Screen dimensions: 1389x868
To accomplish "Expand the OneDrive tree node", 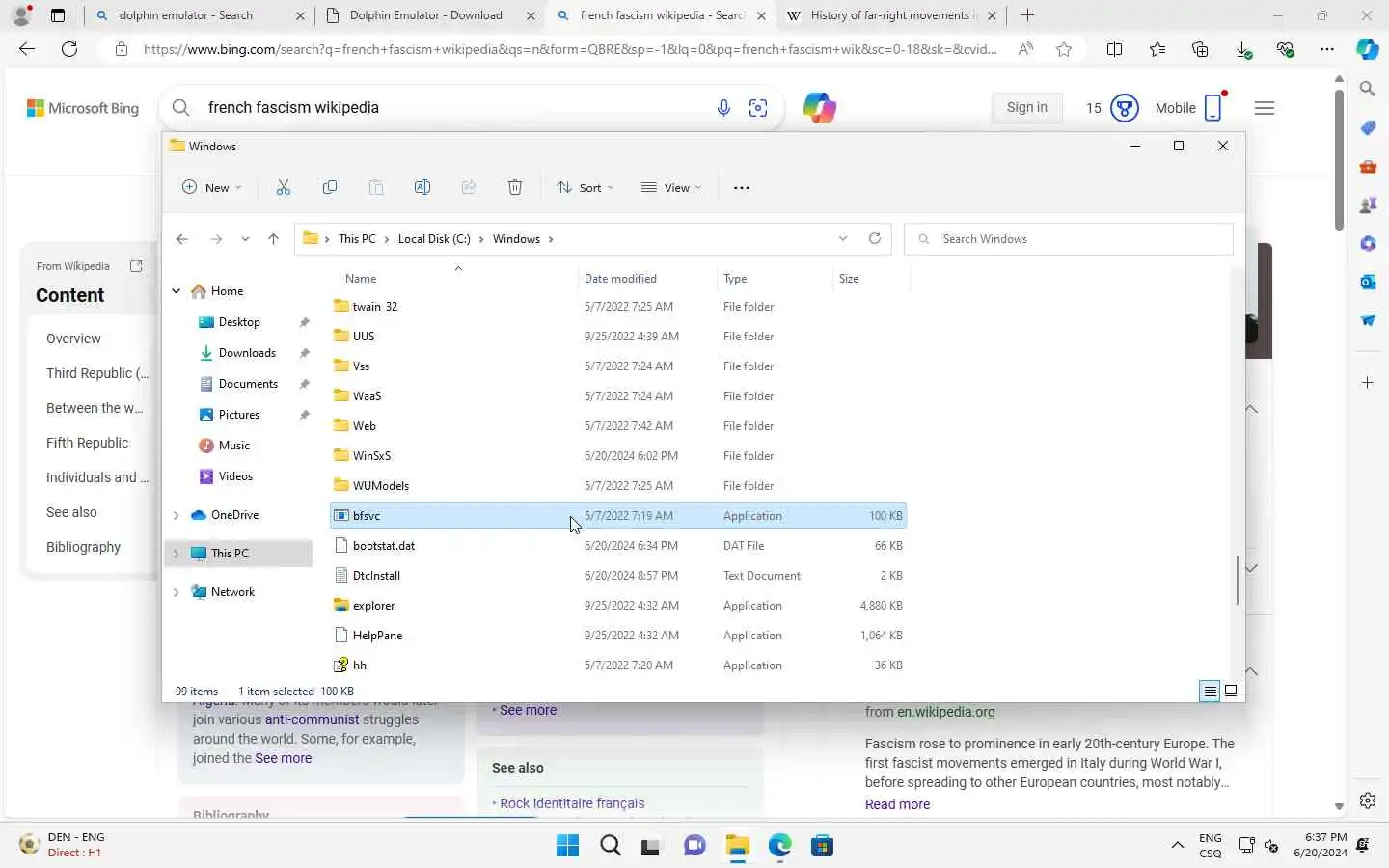I will click(x=177, y=515).
